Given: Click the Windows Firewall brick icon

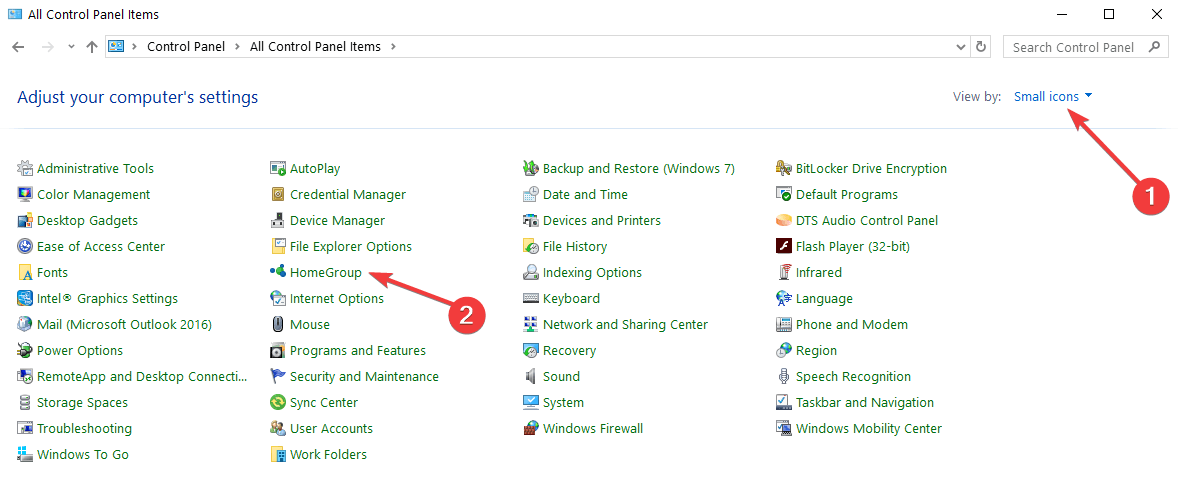Looking at the screenshot, I should 531,429.
